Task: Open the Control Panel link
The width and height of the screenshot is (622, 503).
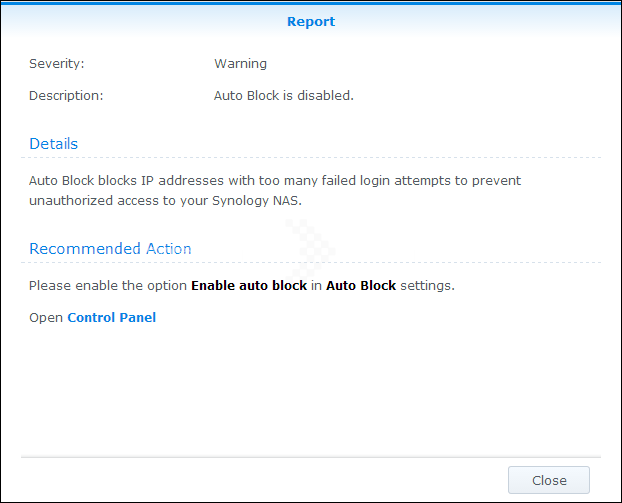Action: pyautogui.click(x=111, y=318)
